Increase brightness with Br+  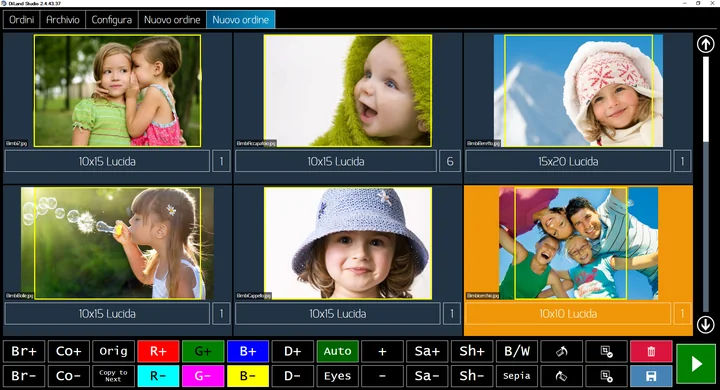tap(24, 351)
